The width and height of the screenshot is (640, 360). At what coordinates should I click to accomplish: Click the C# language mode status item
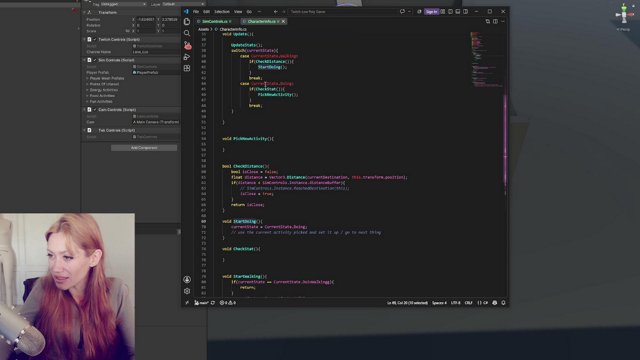point(483,303)
